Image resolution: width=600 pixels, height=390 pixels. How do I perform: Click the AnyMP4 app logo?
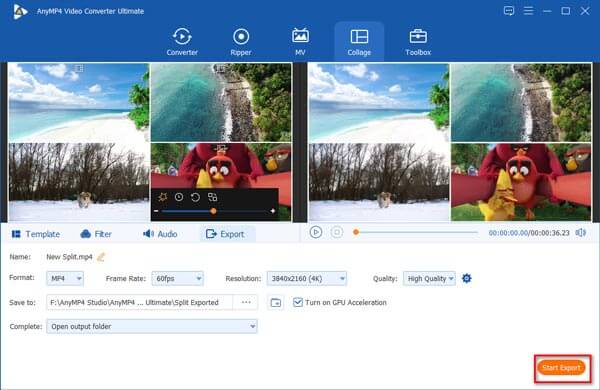pyautogui.click(x=20, y=11)
